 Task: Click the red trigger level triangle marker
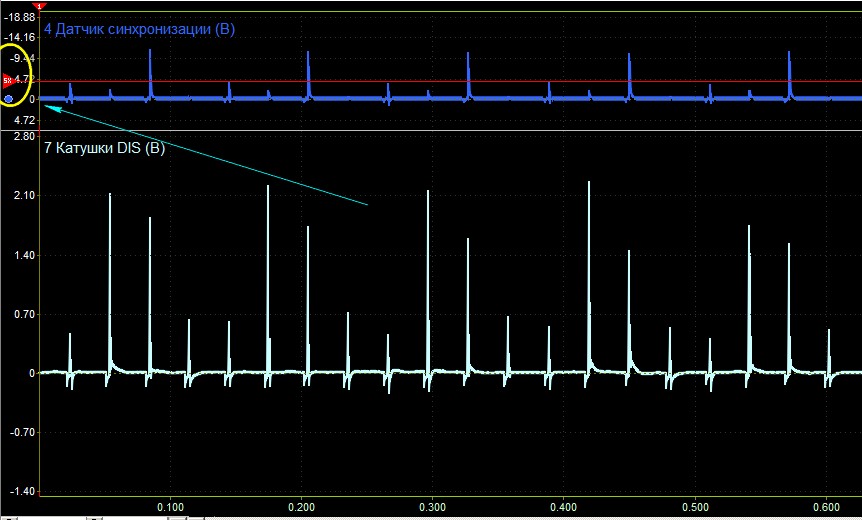point(8,81)
